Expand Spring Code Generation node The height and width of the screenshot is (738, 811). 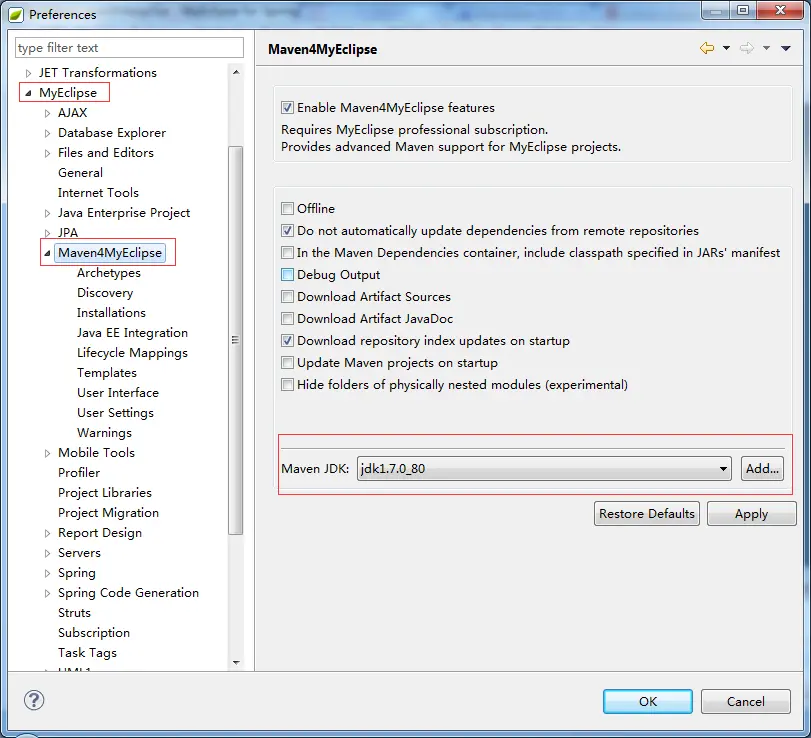point(48,593)
